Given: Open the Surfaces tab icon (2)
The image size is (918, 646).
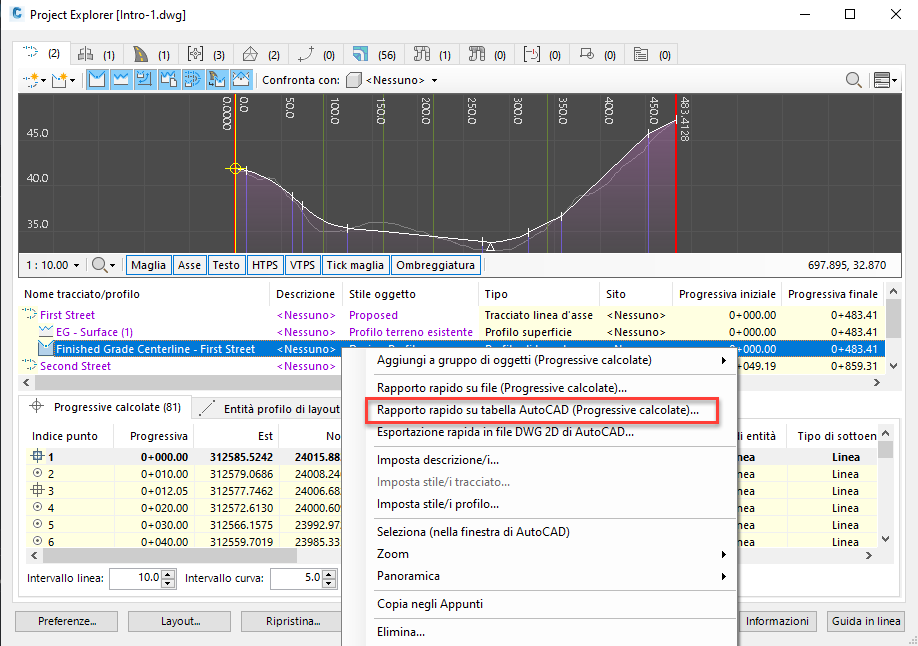Looking at the screenshot, I should (x=261, y=54).
